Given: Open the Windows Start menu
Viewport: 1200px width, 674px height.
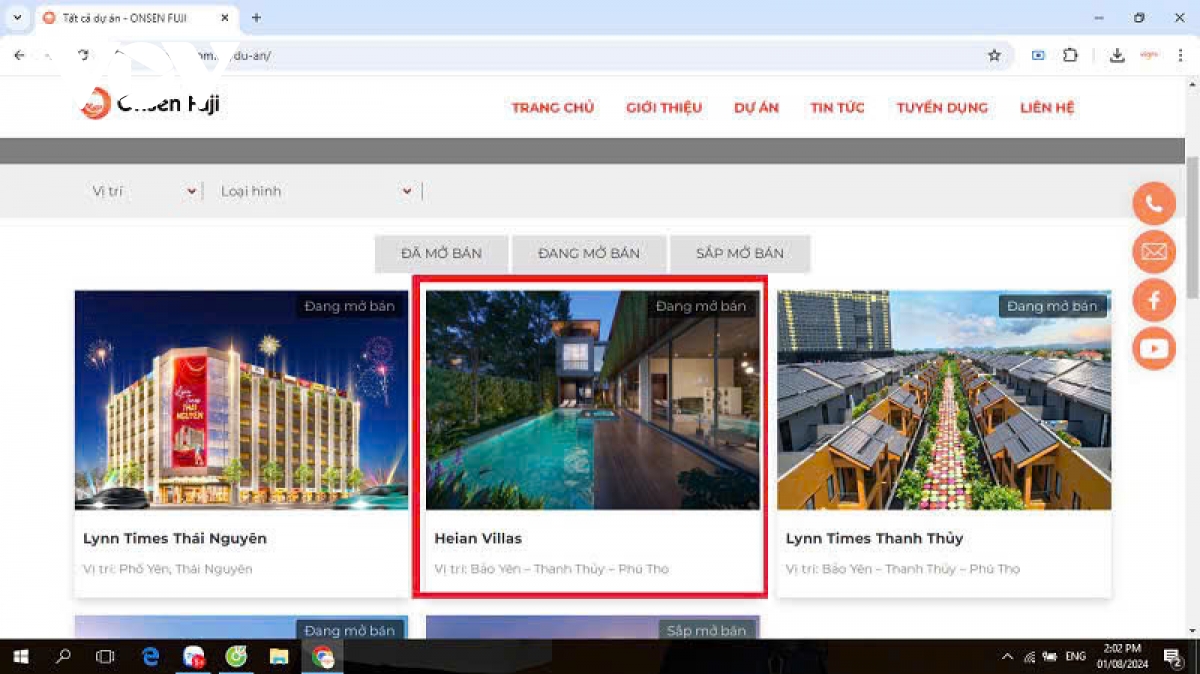Looking at the screenshot, I should click(x=20, y=657).
